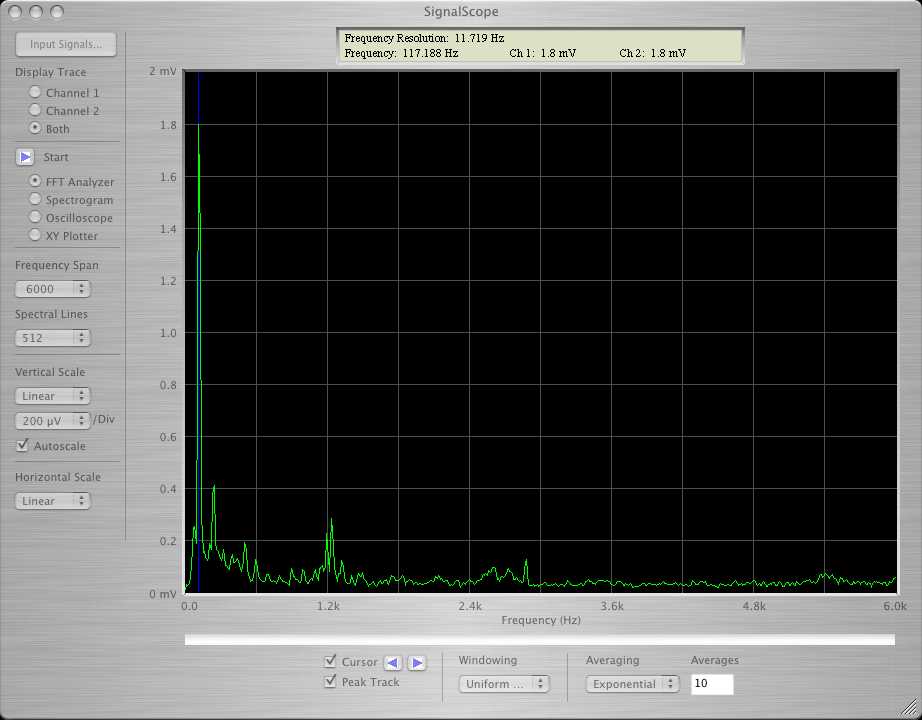Viewport: 922px width, 720px height.
Task: Click the window resize grip handle
Action: [x=910, y=708]
